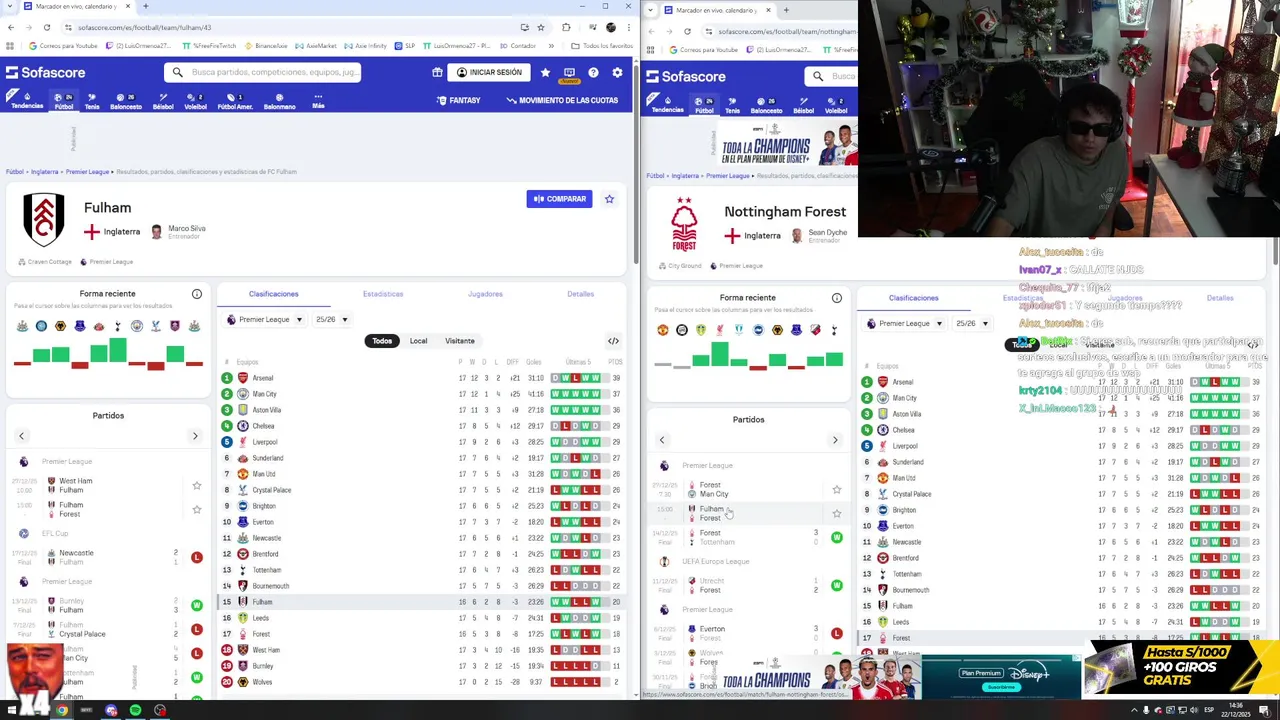
Task: Favorite Fulham team with star toggle
Action: pos(609,199)
